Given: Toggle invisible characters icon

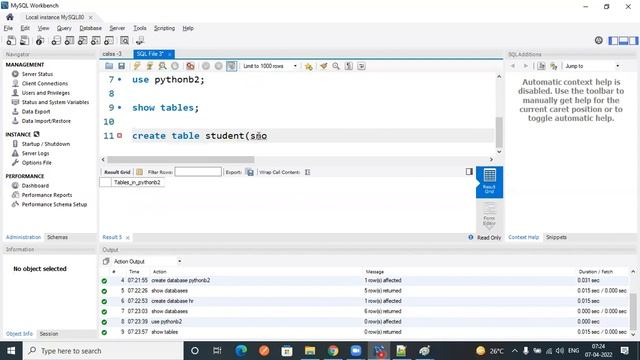Looking at the screenshot, I should [x=349, y=66].
